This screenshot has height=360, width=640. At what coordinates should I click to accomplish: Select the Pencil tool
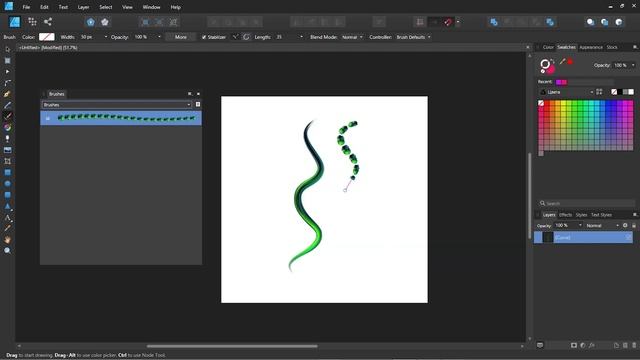(x=7, y=105)
